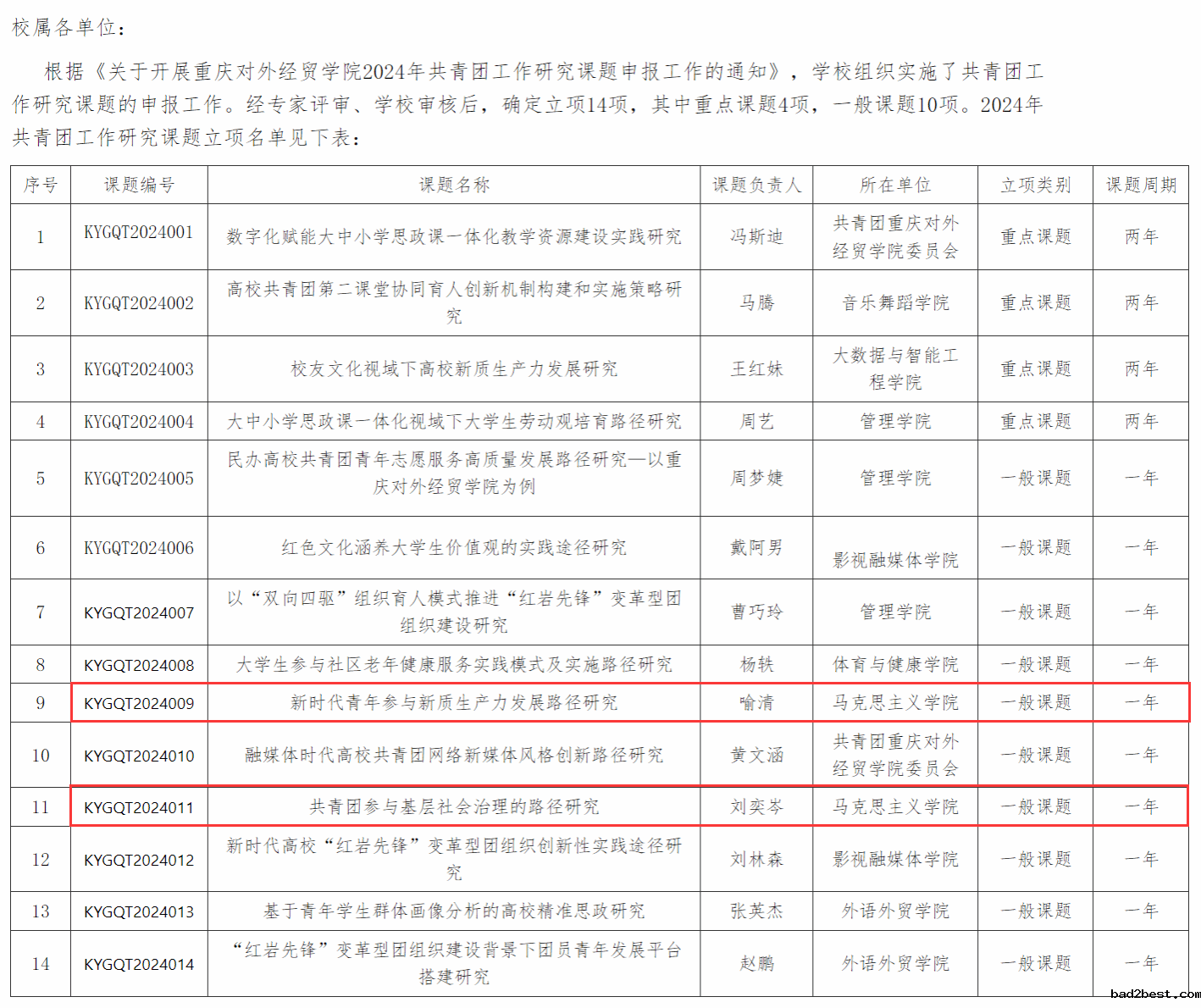Viewport: 1201px width, 1008px height.
Task: Select project code KYGQT2024001
Action: [x=139, y=232]
